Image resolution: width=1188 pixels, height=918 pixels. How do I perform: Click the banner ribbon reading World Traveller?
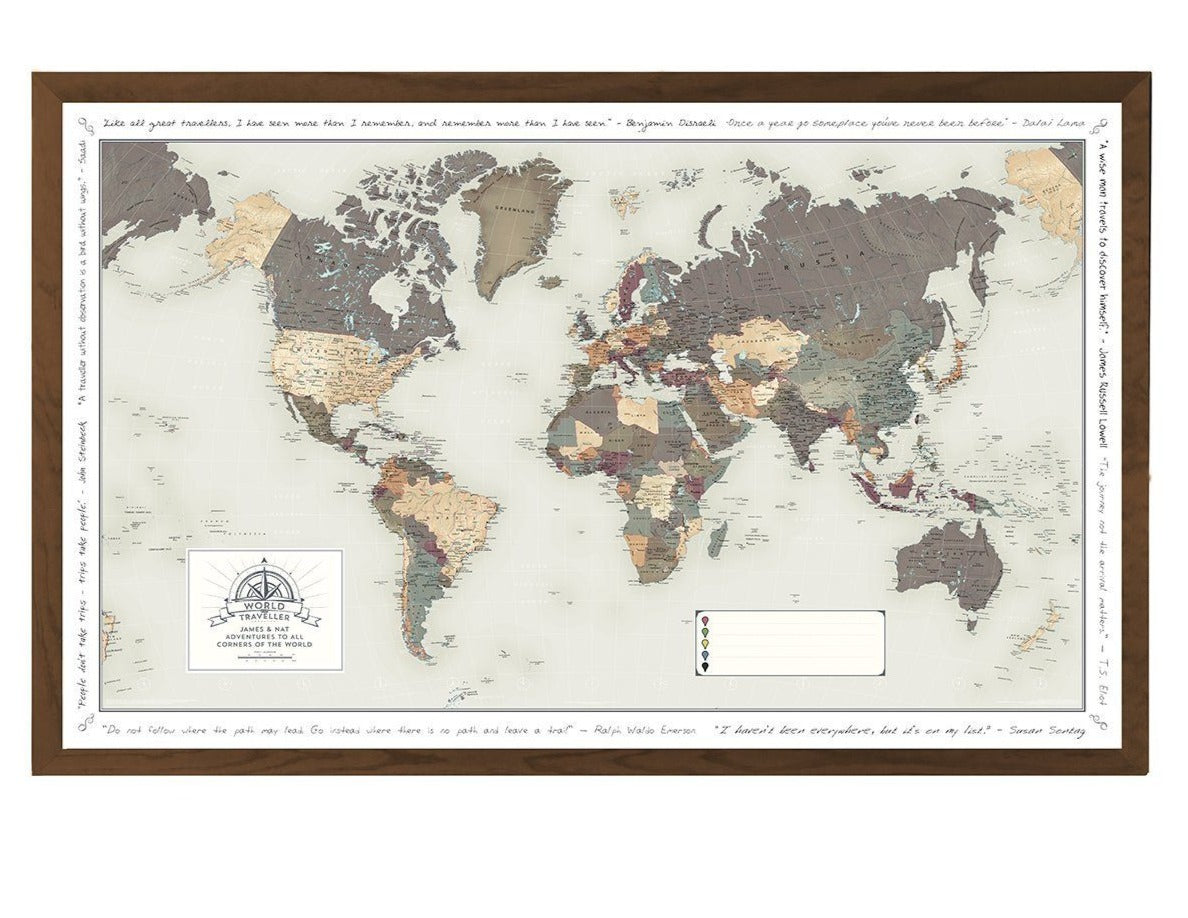point(265,611)
